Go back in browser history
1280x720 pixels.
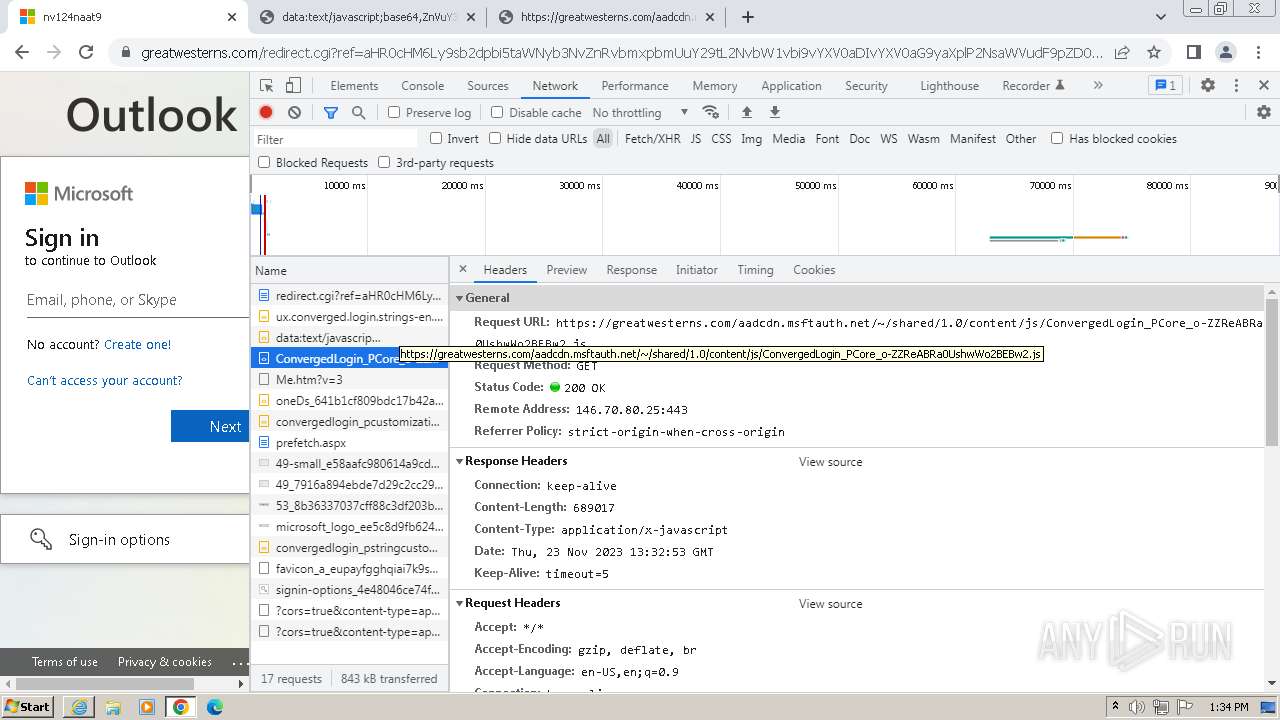[23, 53]
